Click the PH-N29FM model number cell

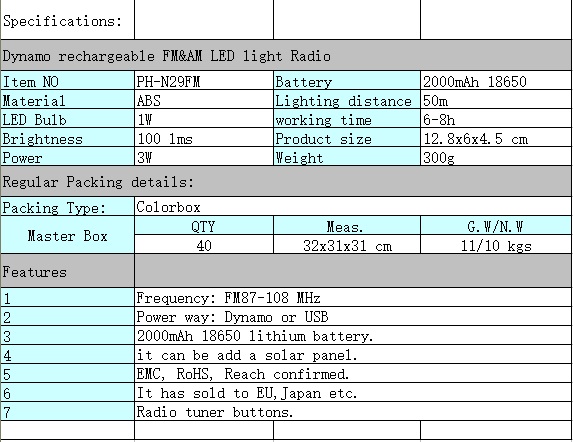204,81
